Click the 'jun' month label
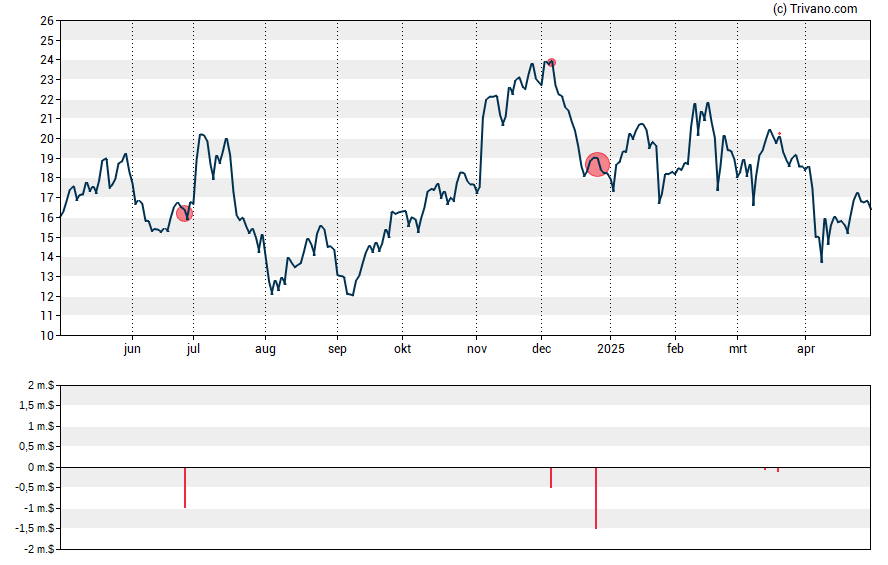888x565 pixels. point(132,349)
